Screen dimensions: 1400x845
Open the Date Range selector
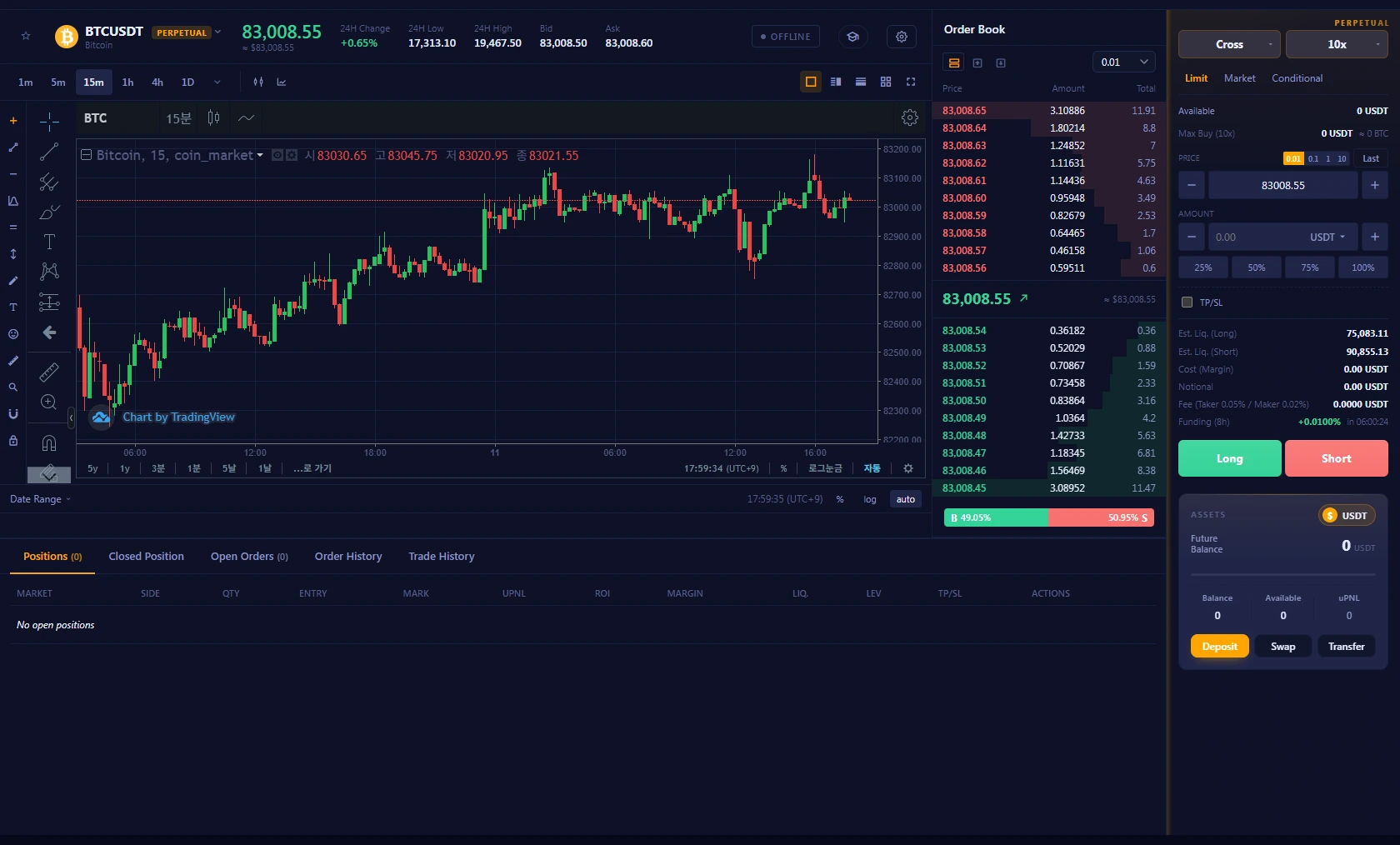tap(40, 499)
